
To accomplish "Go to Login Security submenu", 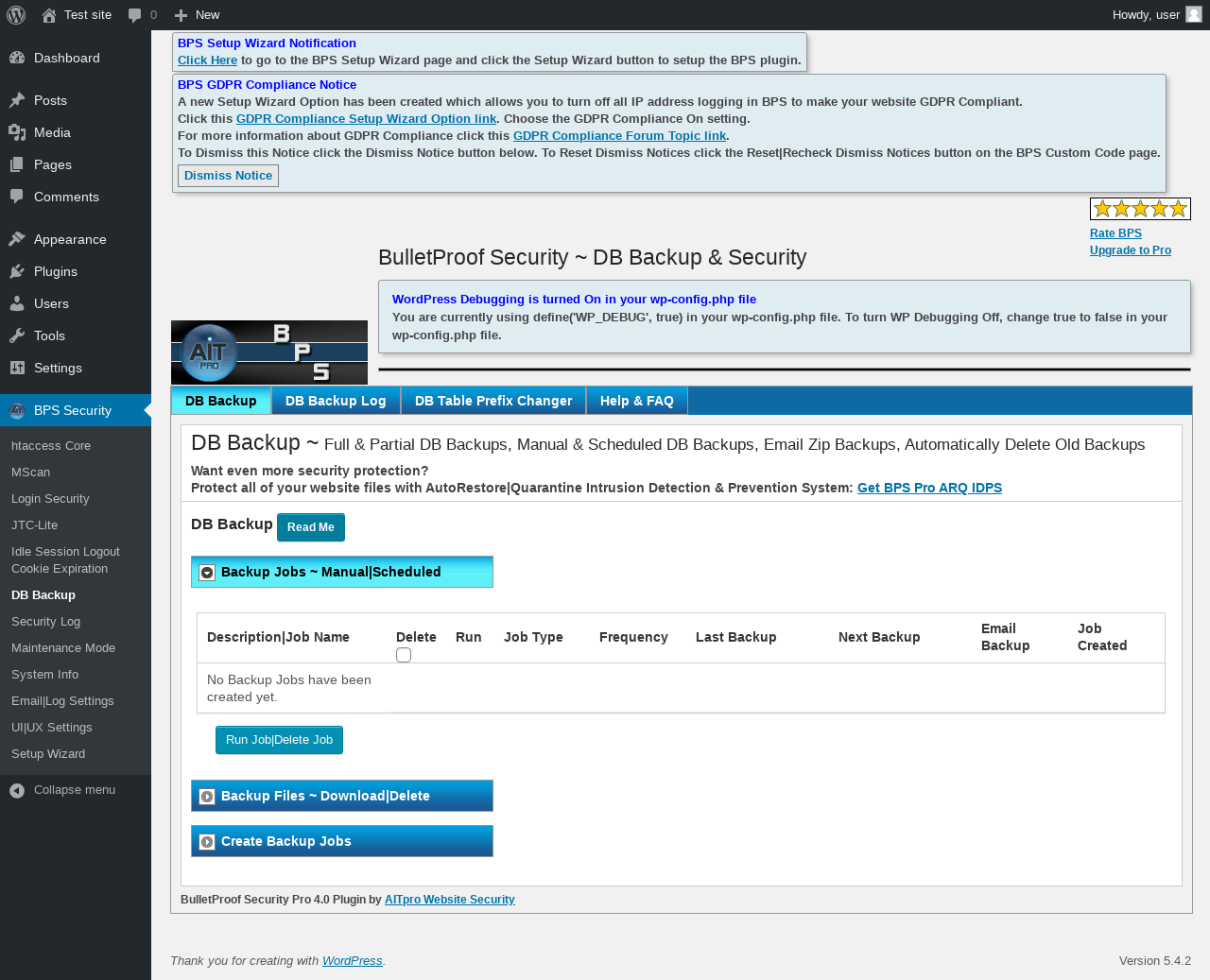I will tap(50, 499).
